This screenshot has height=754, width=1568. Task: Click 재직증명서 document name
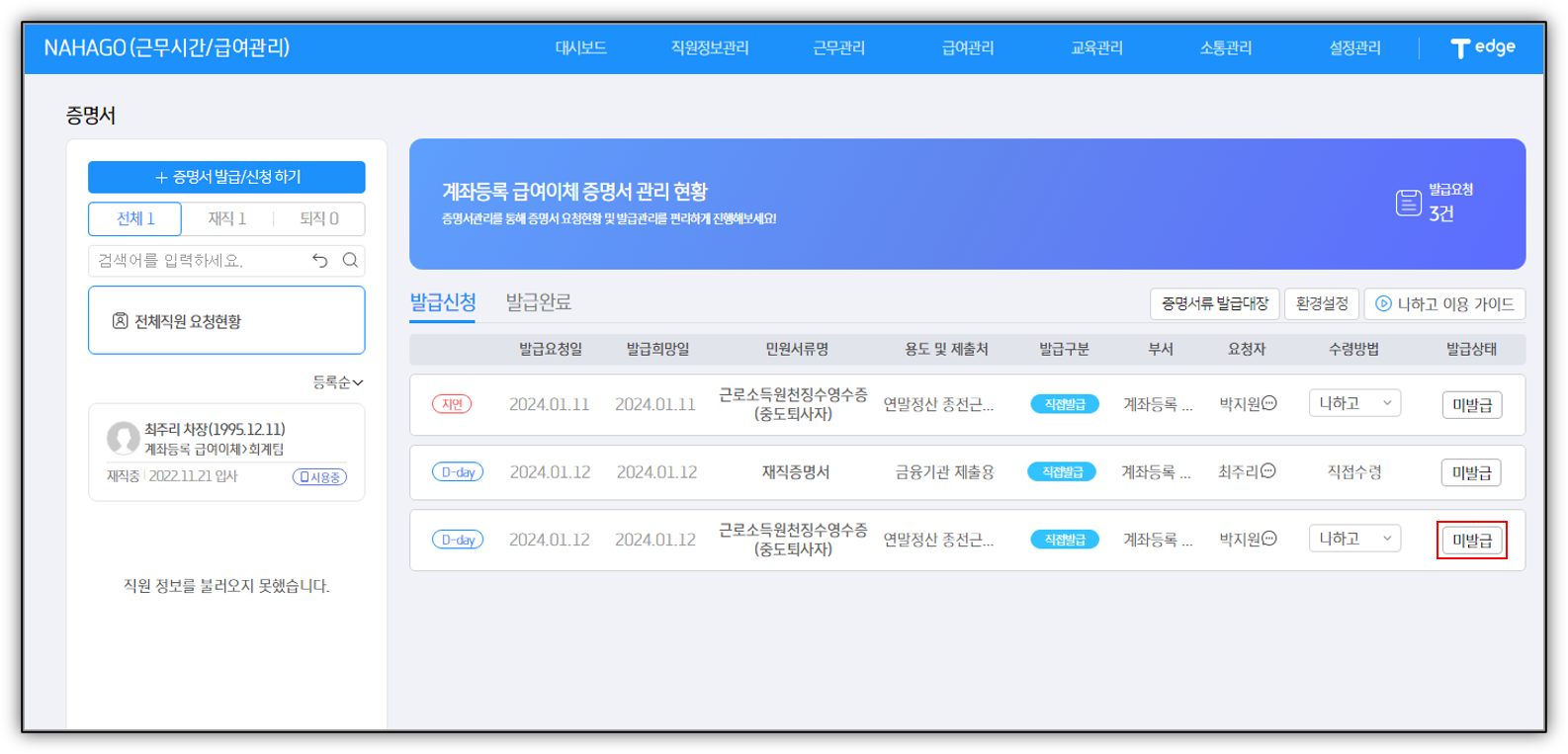(795, 472)
